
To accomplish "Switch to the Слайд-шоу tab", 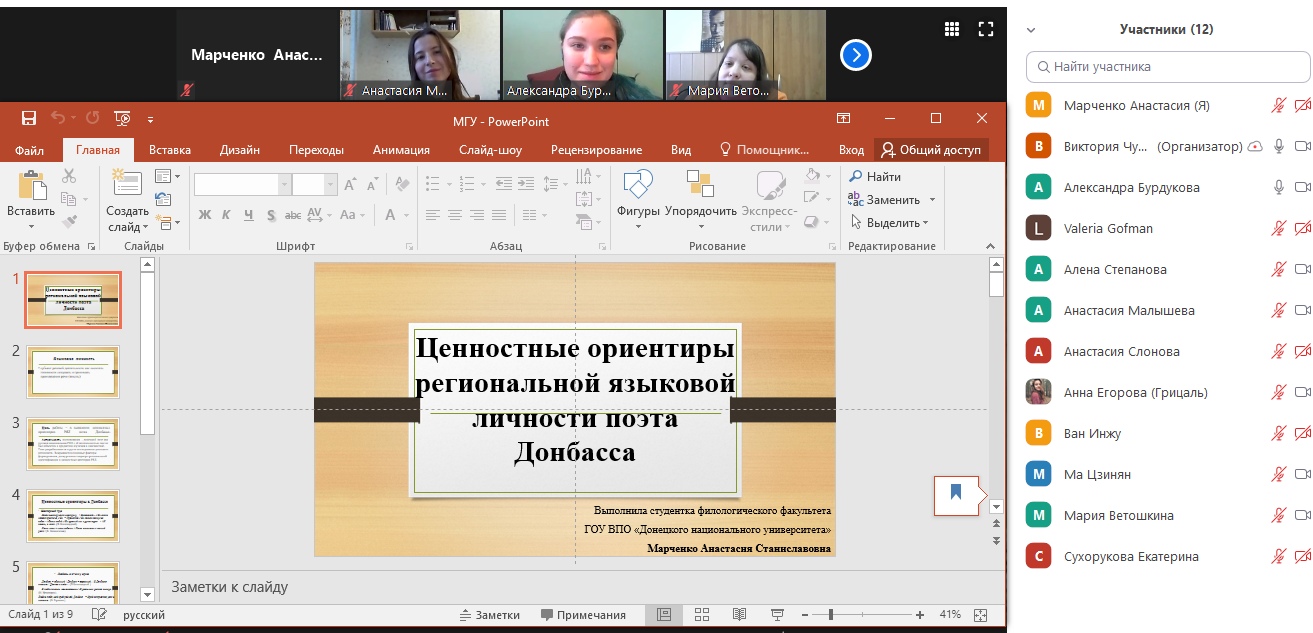I will pyautogui.click(x=490, y=150).
